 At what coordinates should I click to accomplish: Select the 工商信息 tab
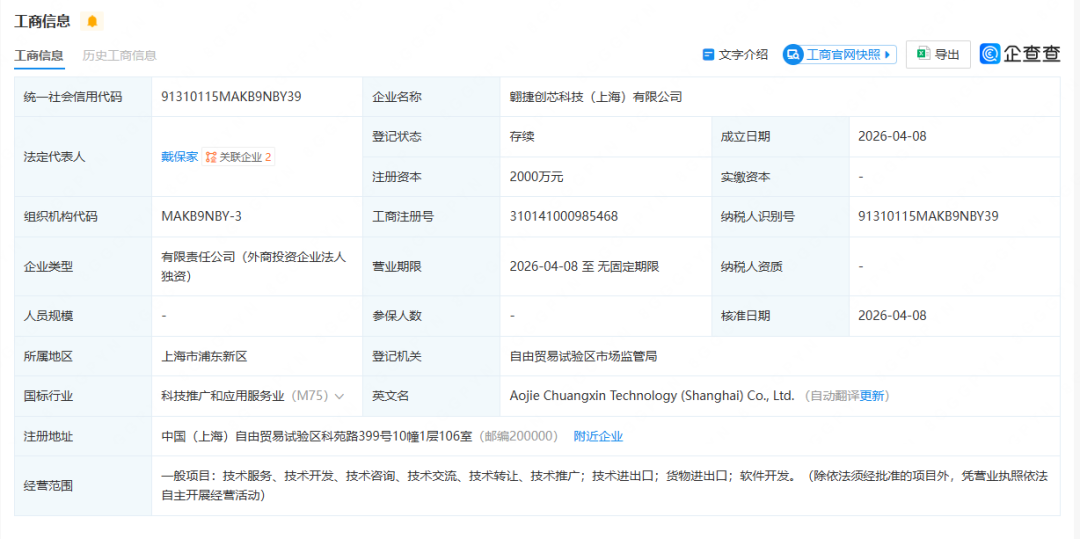click(39, 55)
